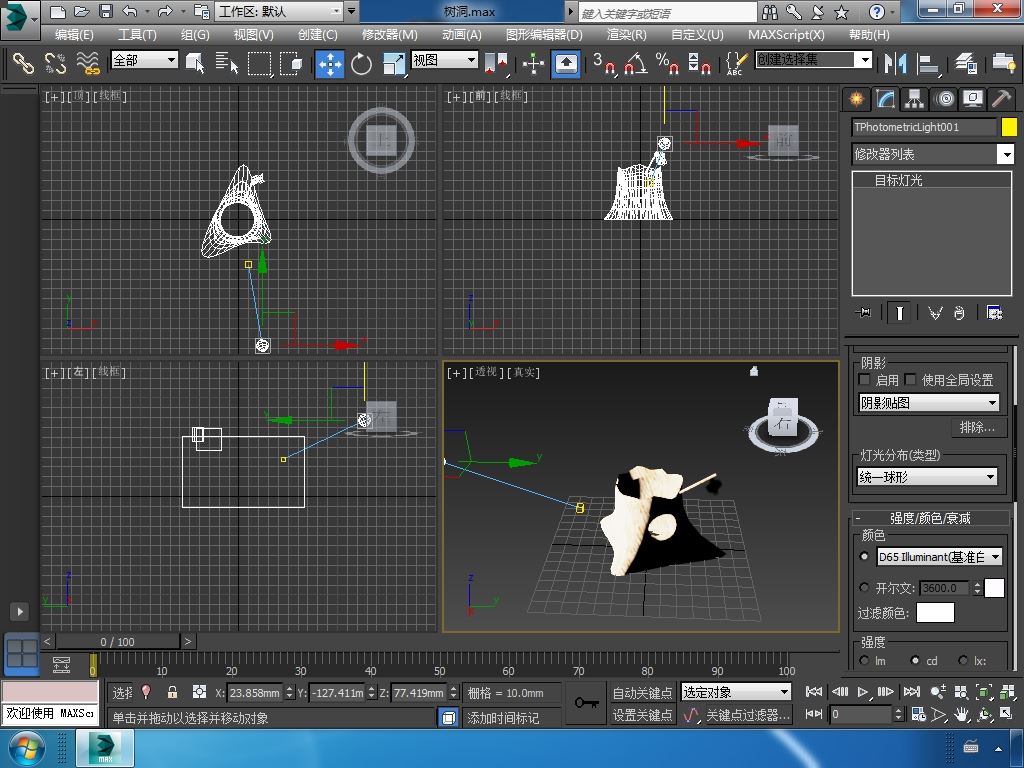Open the 修改器(M) menu
The width and height of the screenshot is (1024, 768).
click(389, 34)
